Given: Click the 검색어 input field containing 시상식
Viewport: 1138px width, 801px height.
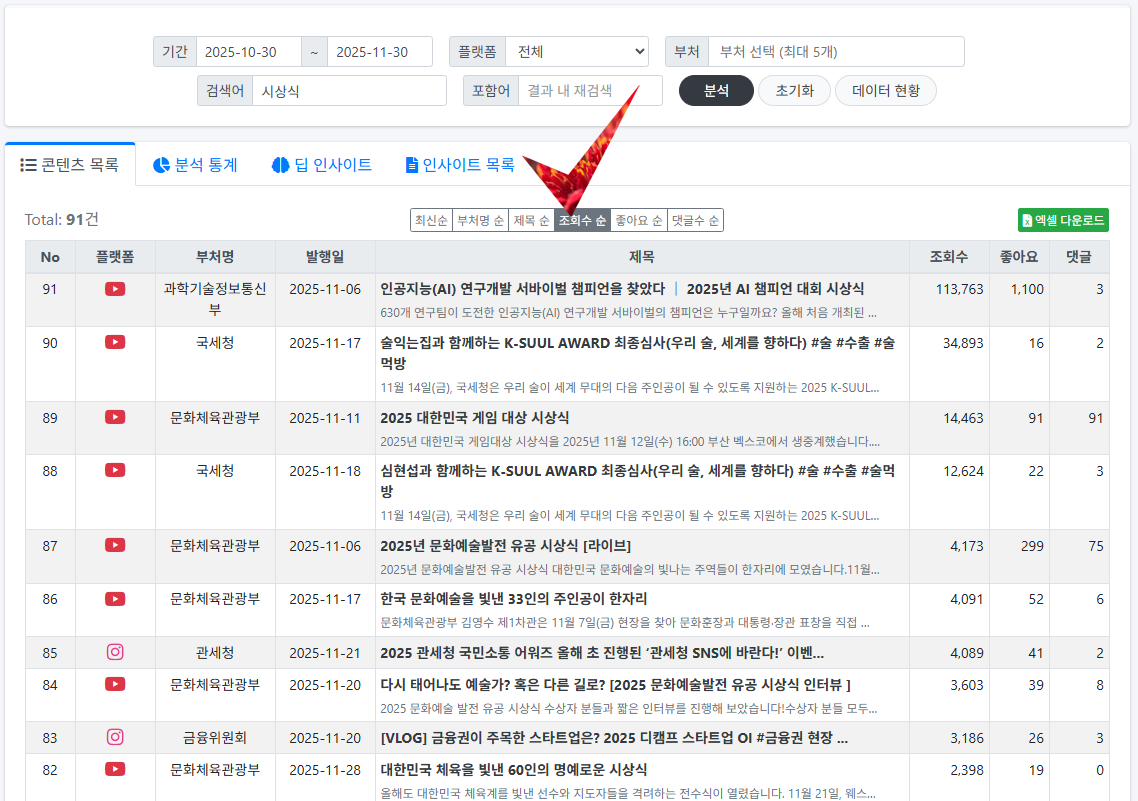Looking at the screenshot, I should click(349, 90).
